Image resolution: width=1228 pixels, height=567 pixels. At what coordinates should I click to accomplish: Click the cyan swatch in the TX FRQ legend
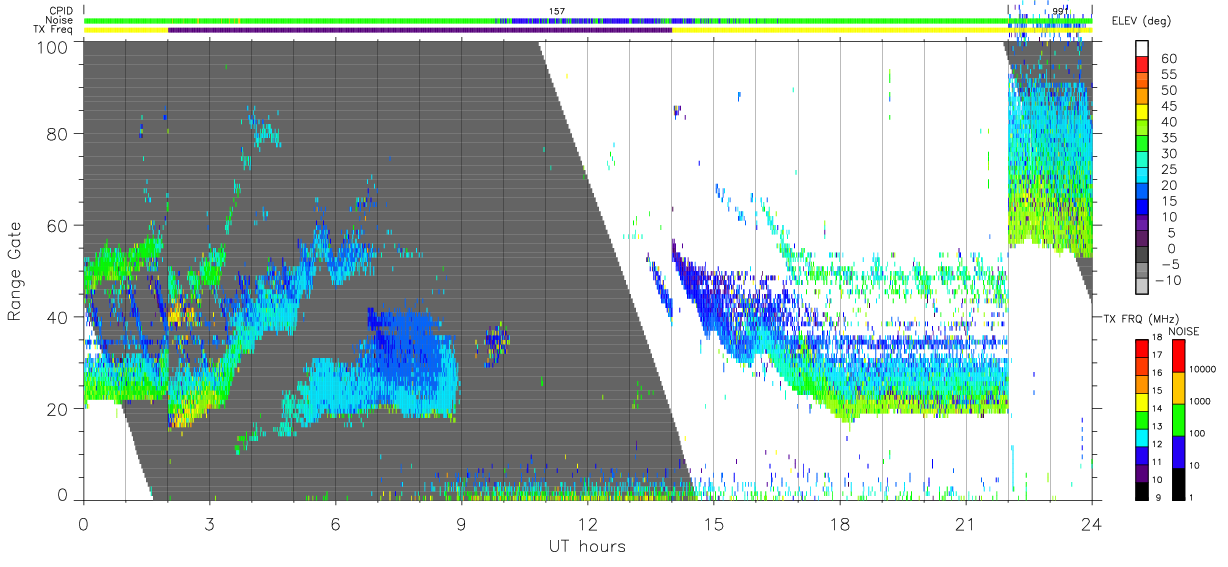[1144, 437]
